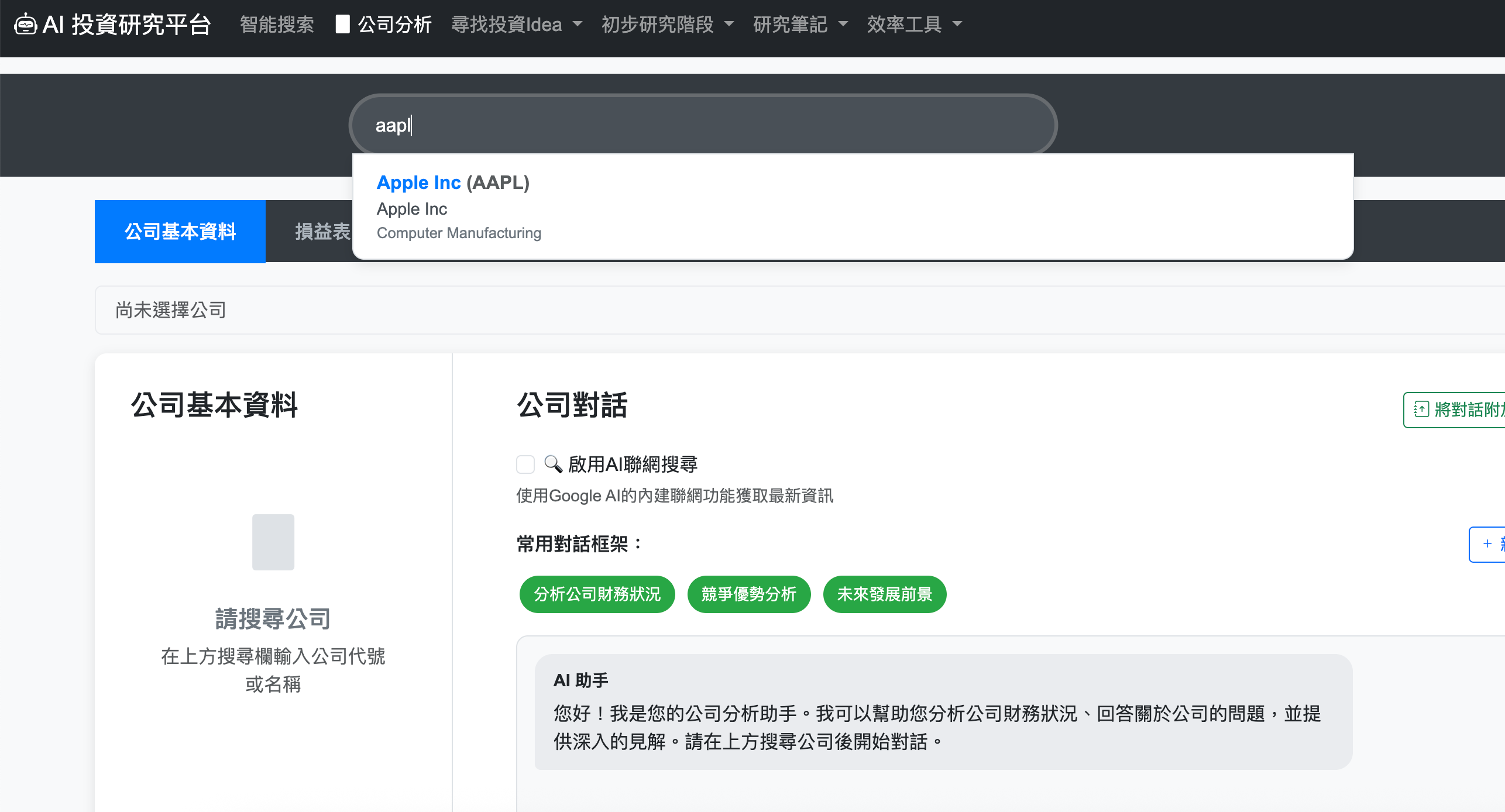Click the 競爭優勢分析 button

[x=748, y=594]
